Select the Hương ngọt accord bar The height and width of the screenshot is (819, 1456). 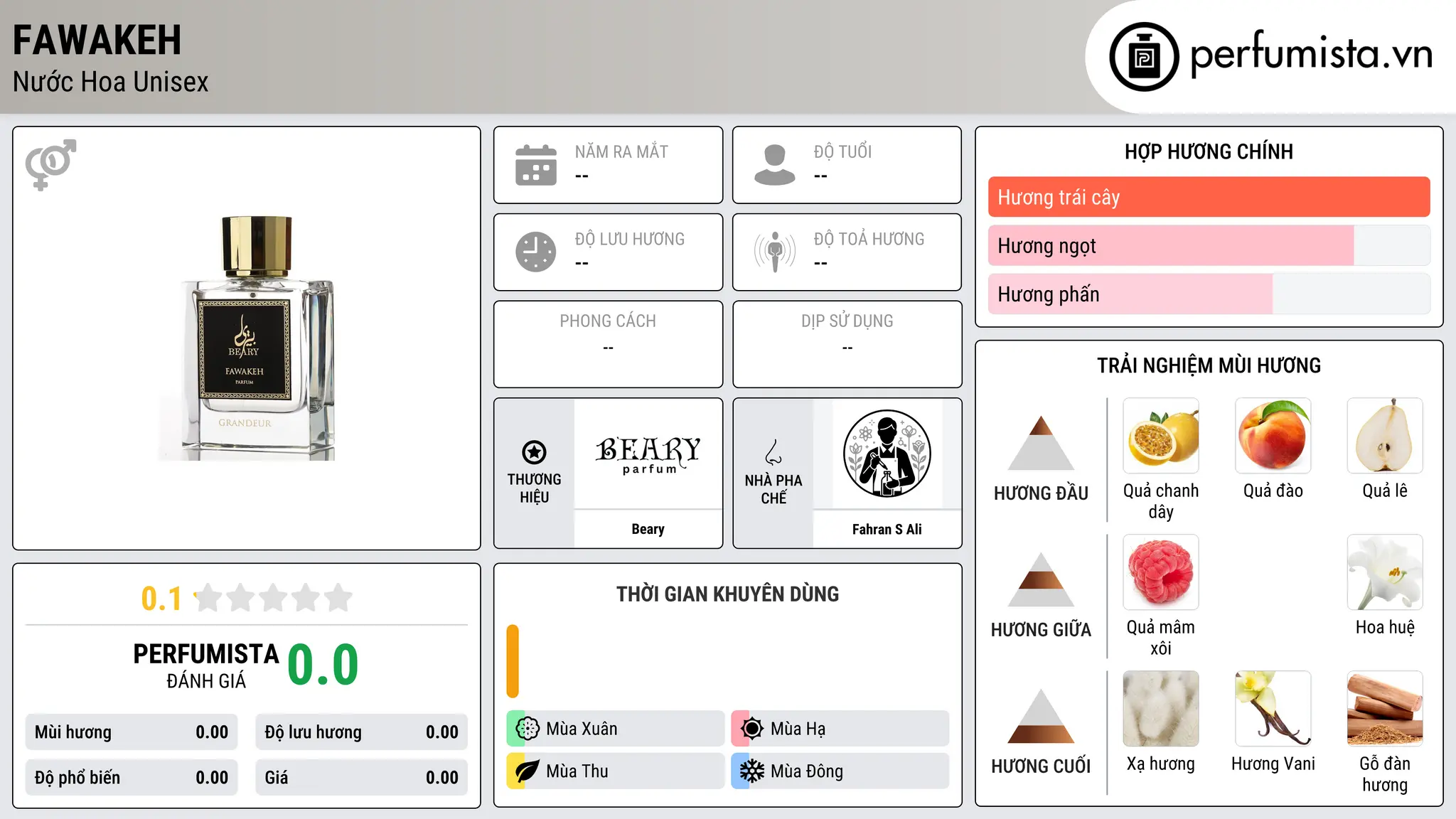coord(1209,245)
